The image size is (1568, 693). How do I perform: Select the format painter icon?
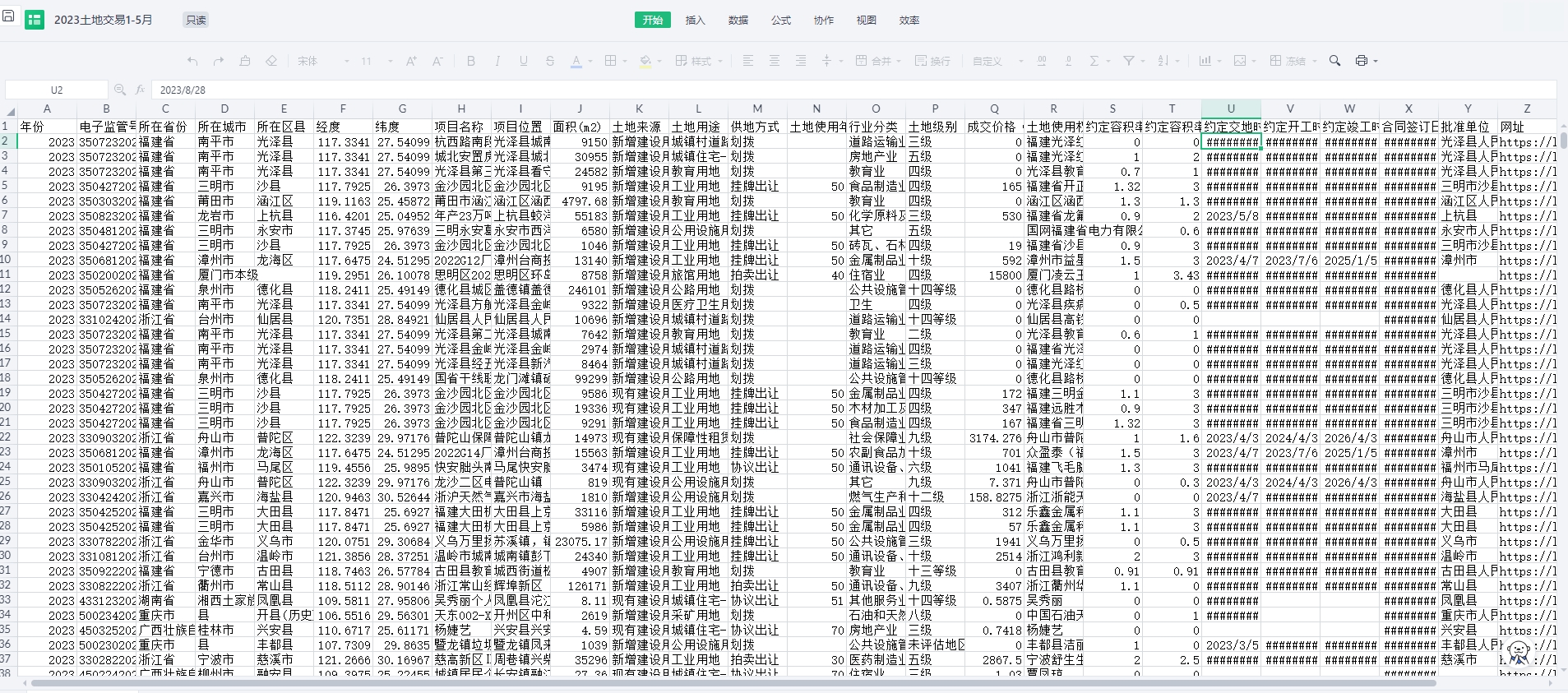pos(245,61)
